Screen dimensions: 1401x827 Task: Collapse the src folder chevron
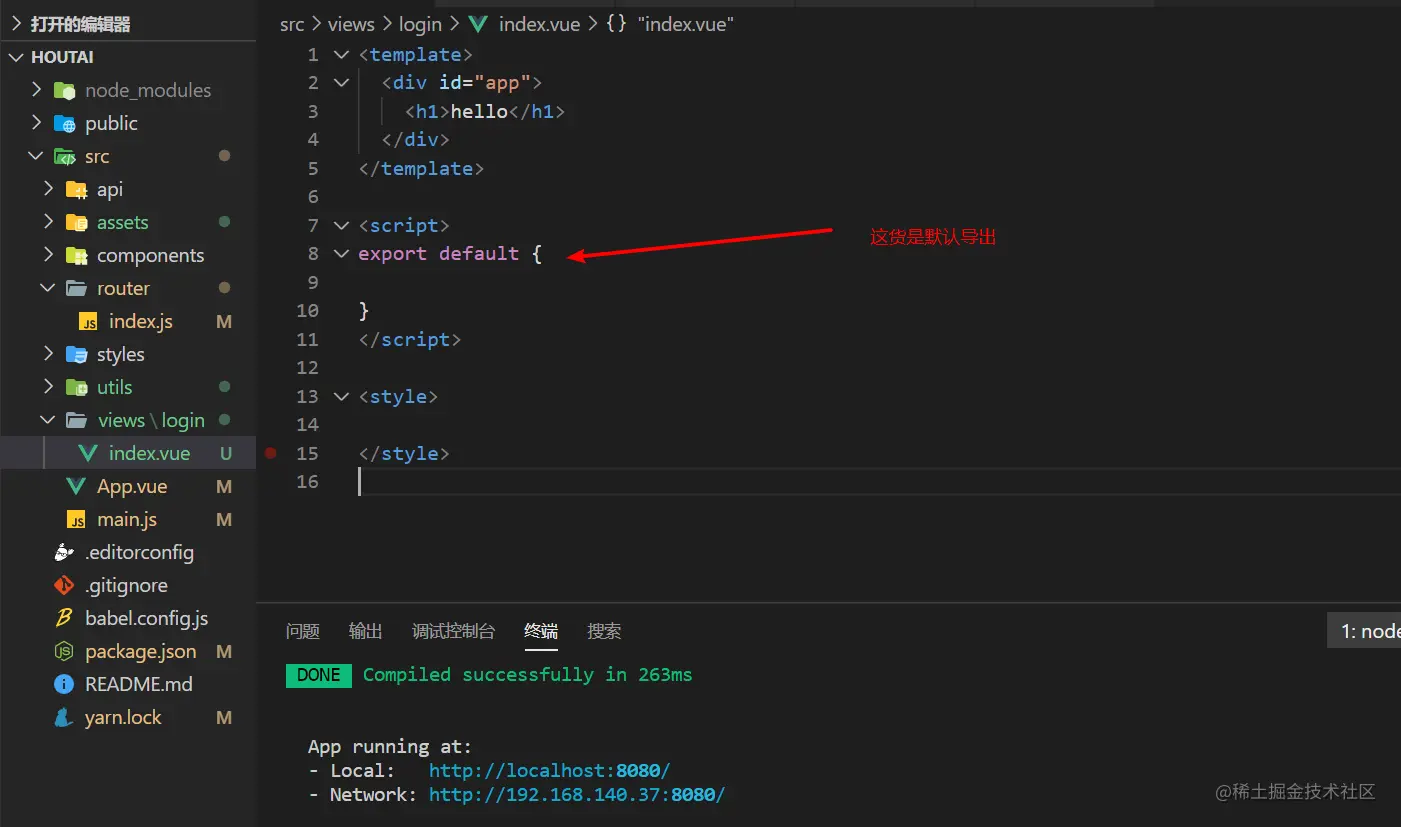tap(37, 157)
